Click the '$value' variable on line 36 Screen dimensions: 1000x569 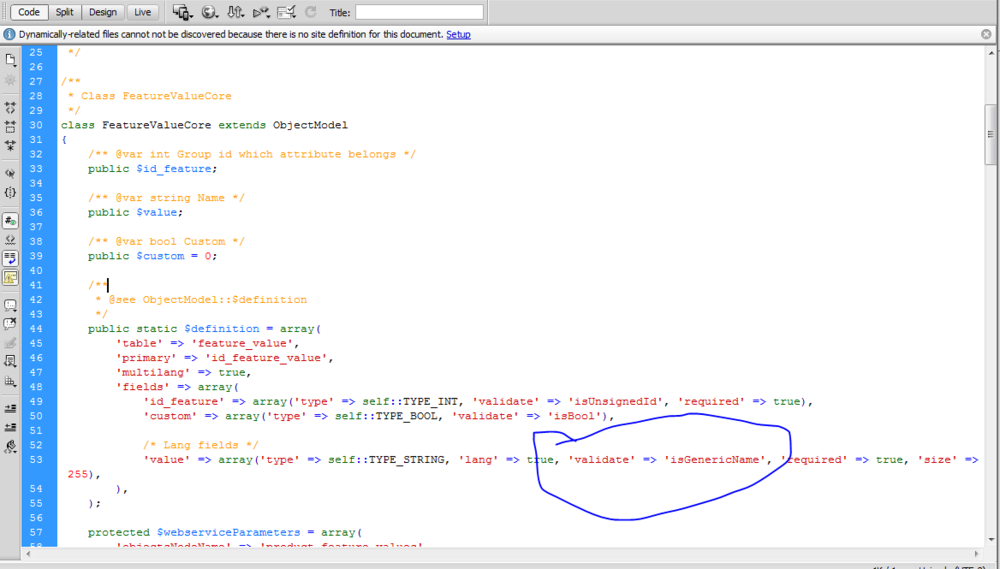click(x=156, y=212)
